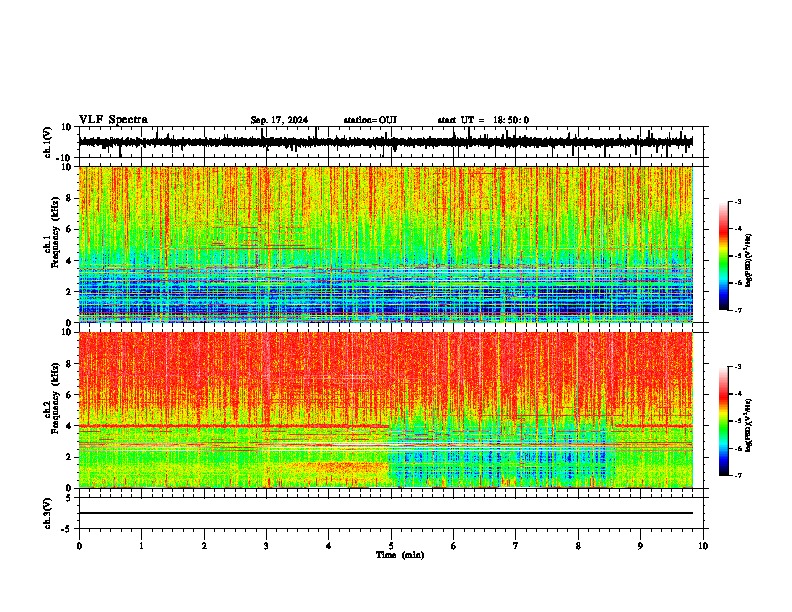This screenshot has width=792, height=612.
Task: Click the flat ch.3 voltage trace line
Action: (x=386, y=513)
